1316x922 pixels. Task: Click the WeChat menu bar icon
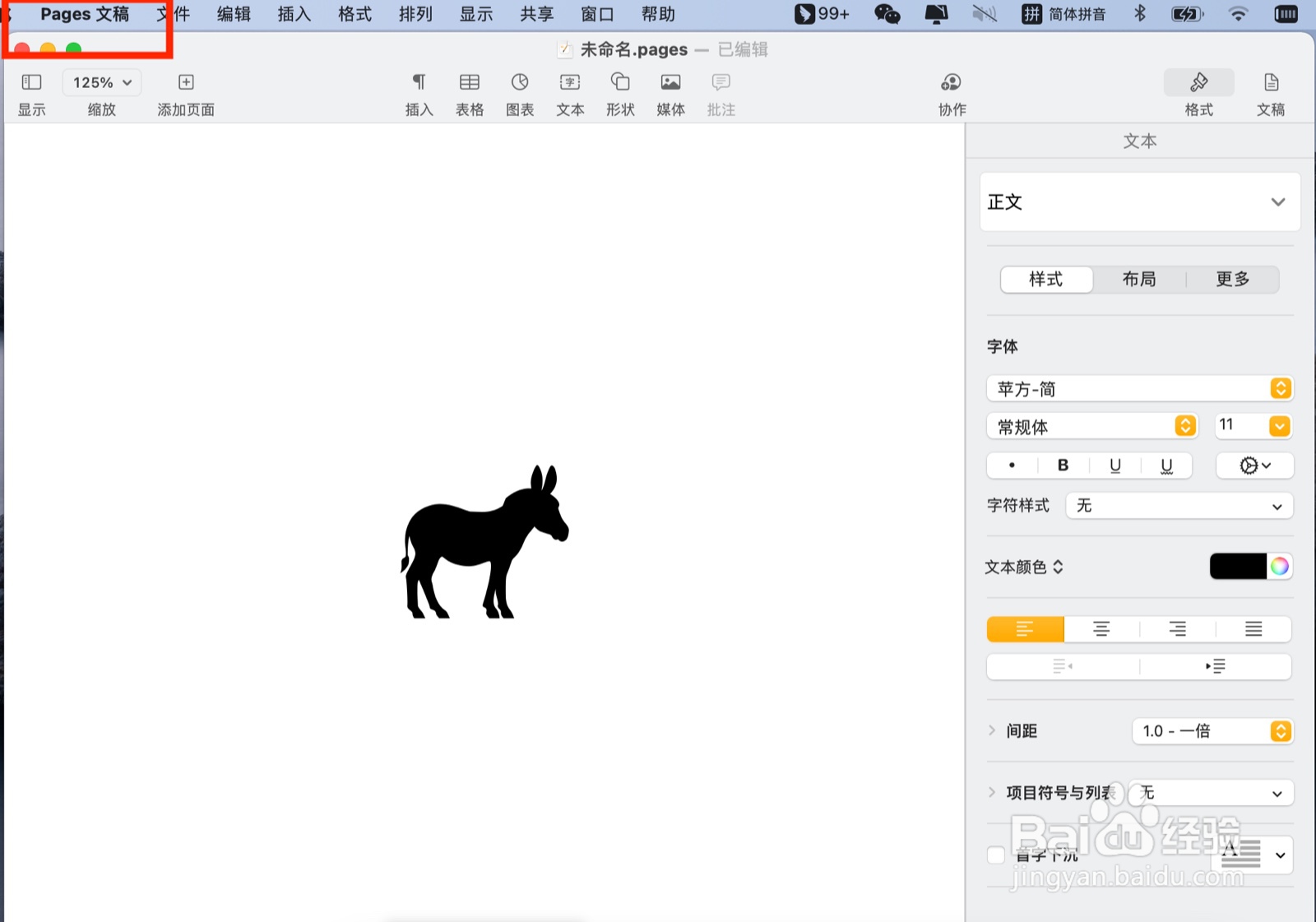tap(887, 14)
